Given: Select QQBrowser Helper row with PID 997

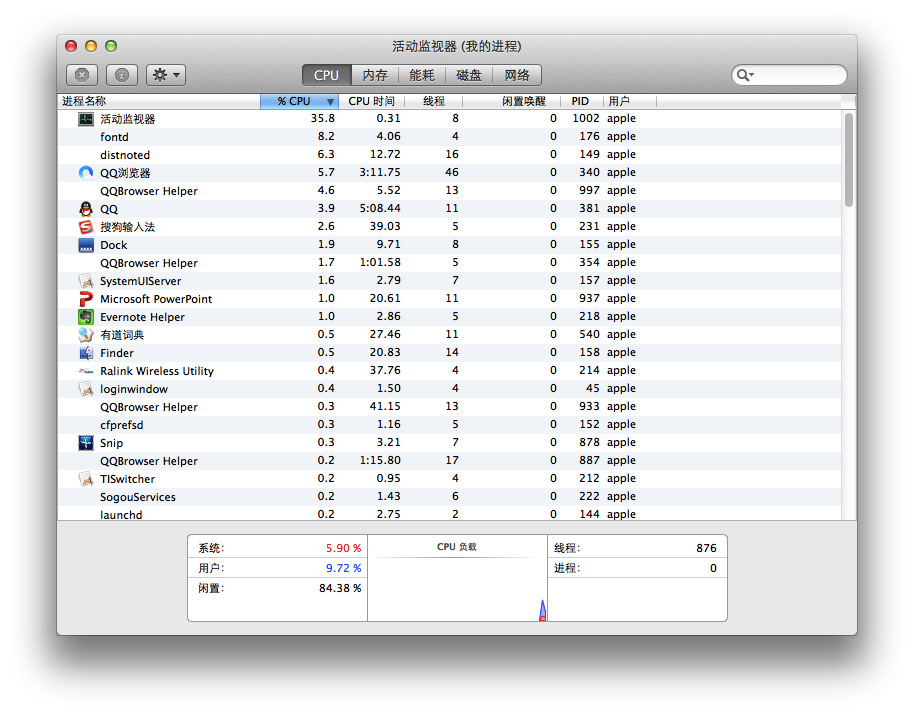Looking at the screenshot, I should pos(449,191).
